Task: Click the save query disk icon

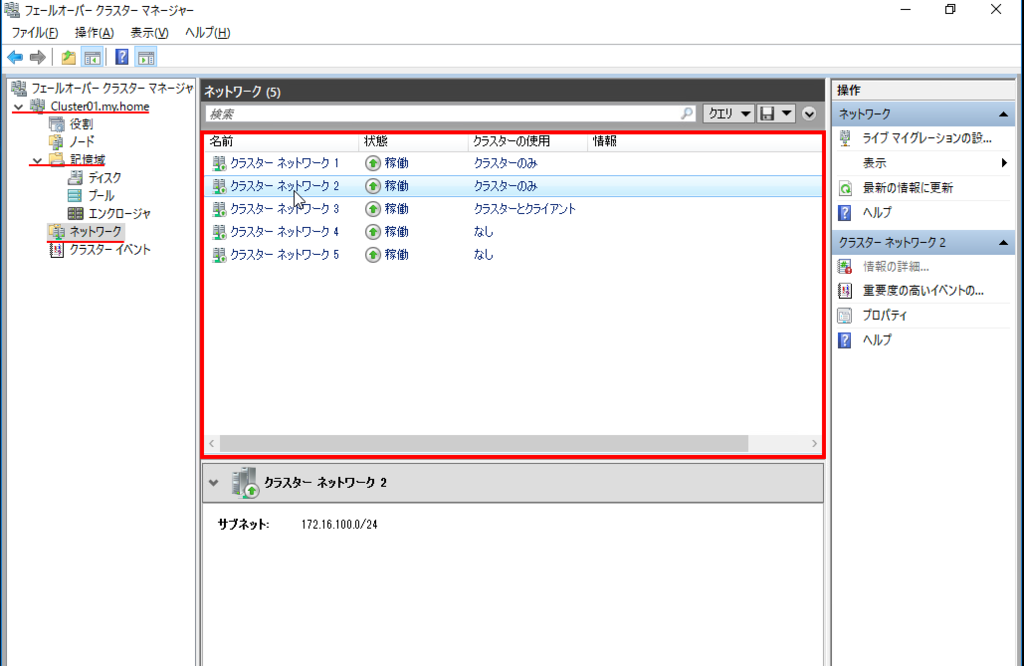Action: click(x=767, y=114)
